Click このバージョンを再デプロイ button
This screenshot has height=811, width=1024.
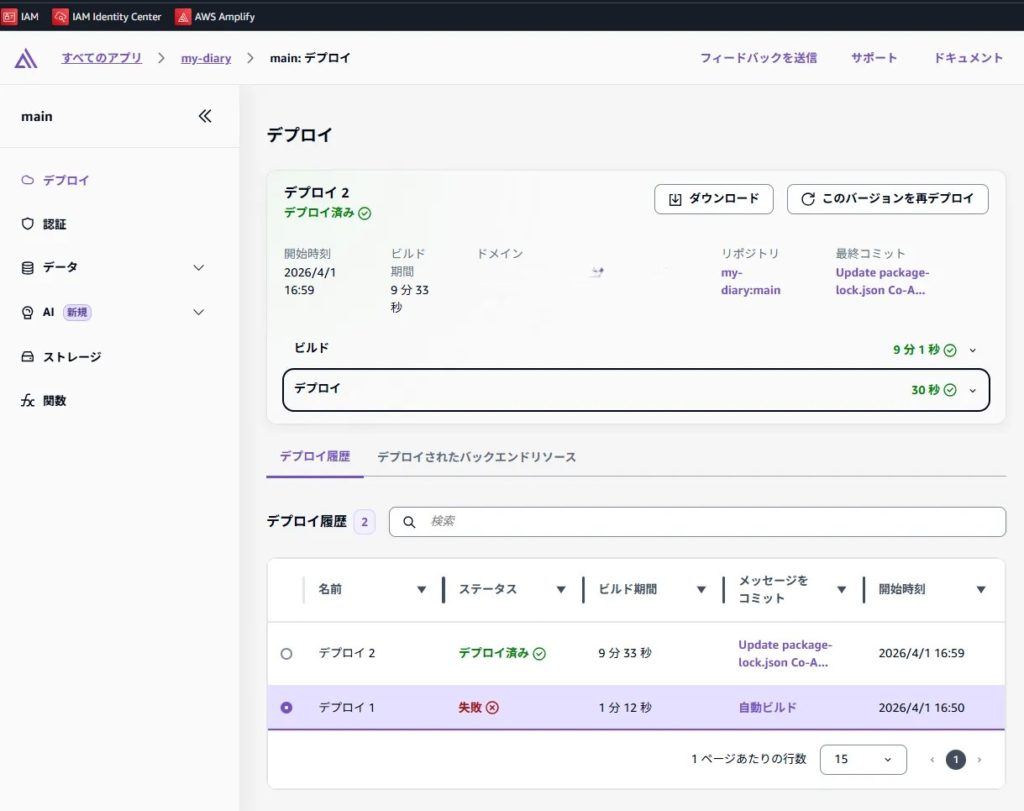(887, 199)
